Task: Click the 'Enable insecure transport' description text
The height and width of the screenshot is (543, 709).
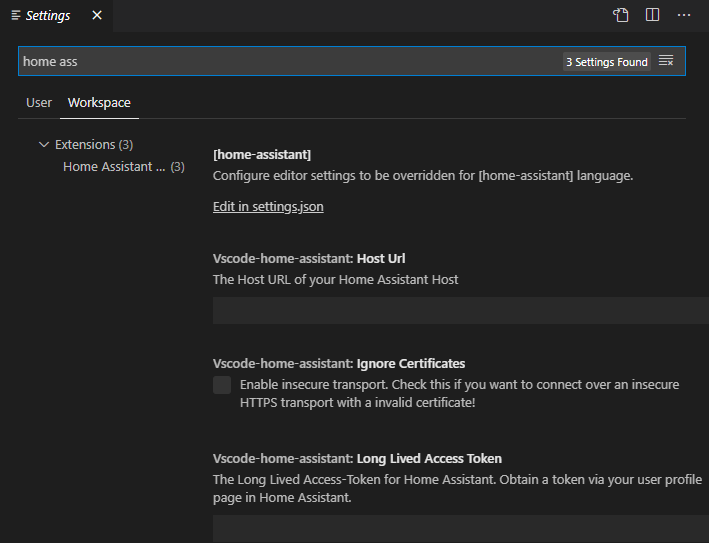Action: pyautogui.click(x=459, y=393)
